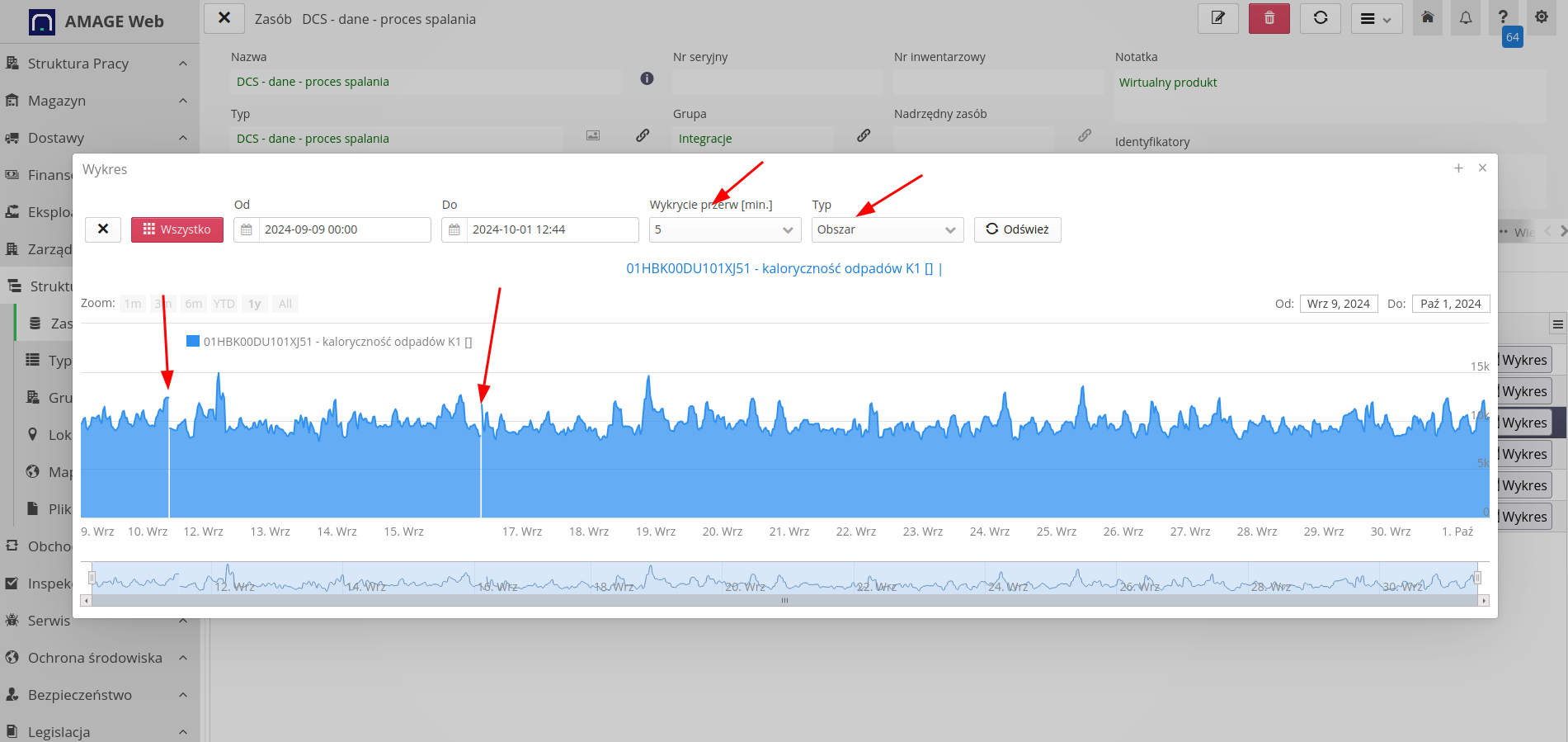Open Magazyn sidebar menu item

(x=57, y=101)
